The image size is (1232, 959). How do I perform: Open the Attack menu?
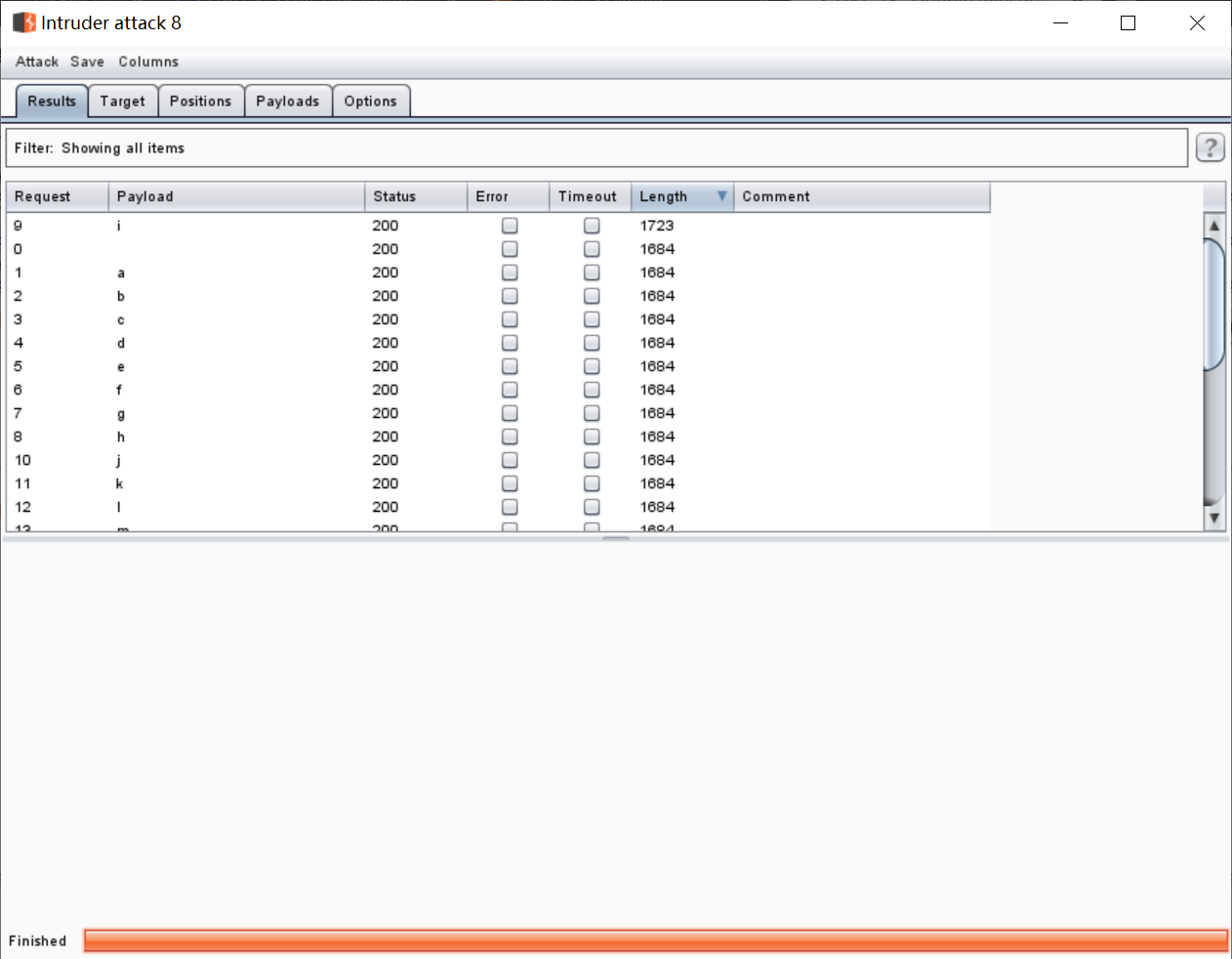[x=37, y=62]
